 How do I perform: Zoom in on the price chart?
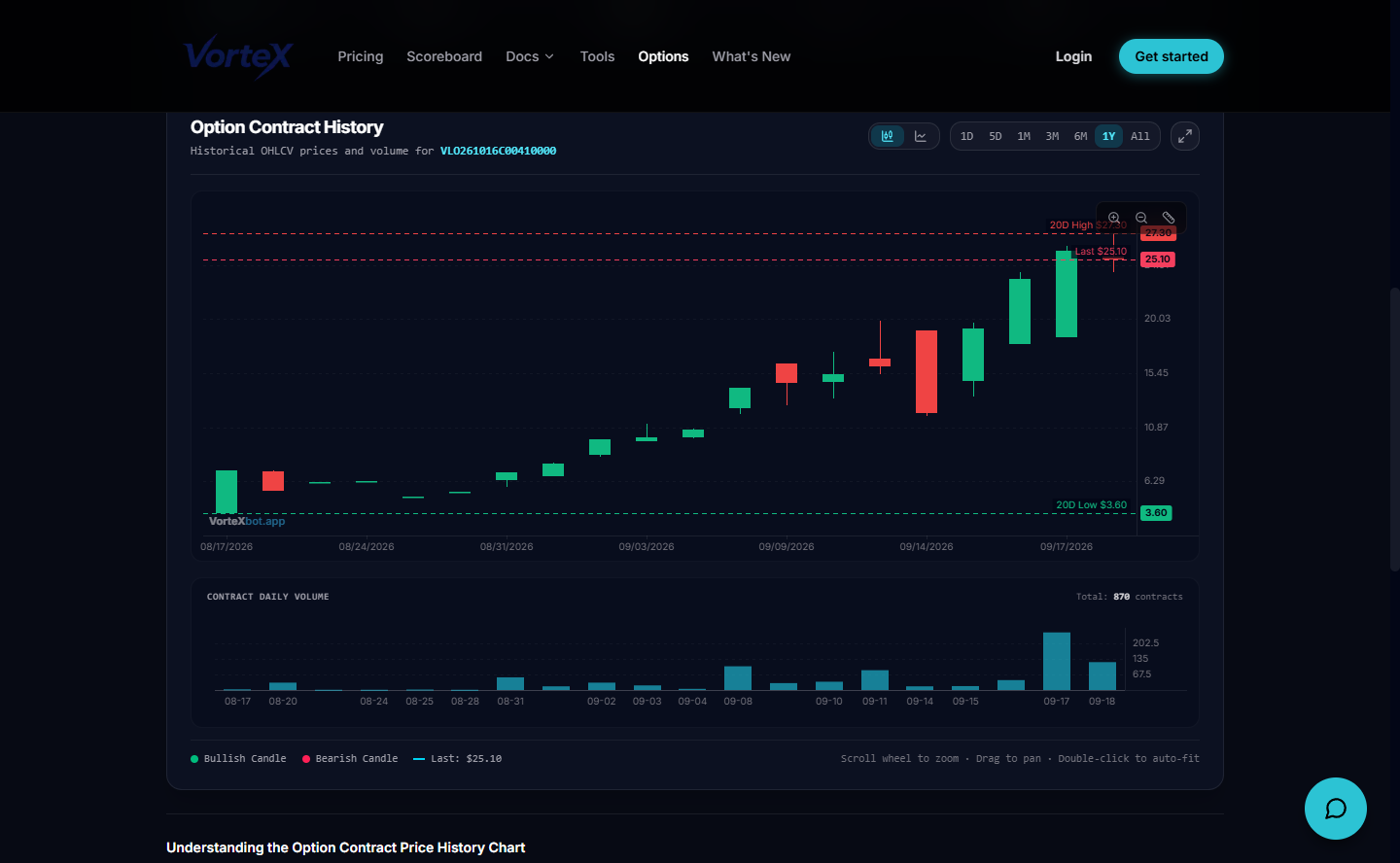pos(1114,218)
